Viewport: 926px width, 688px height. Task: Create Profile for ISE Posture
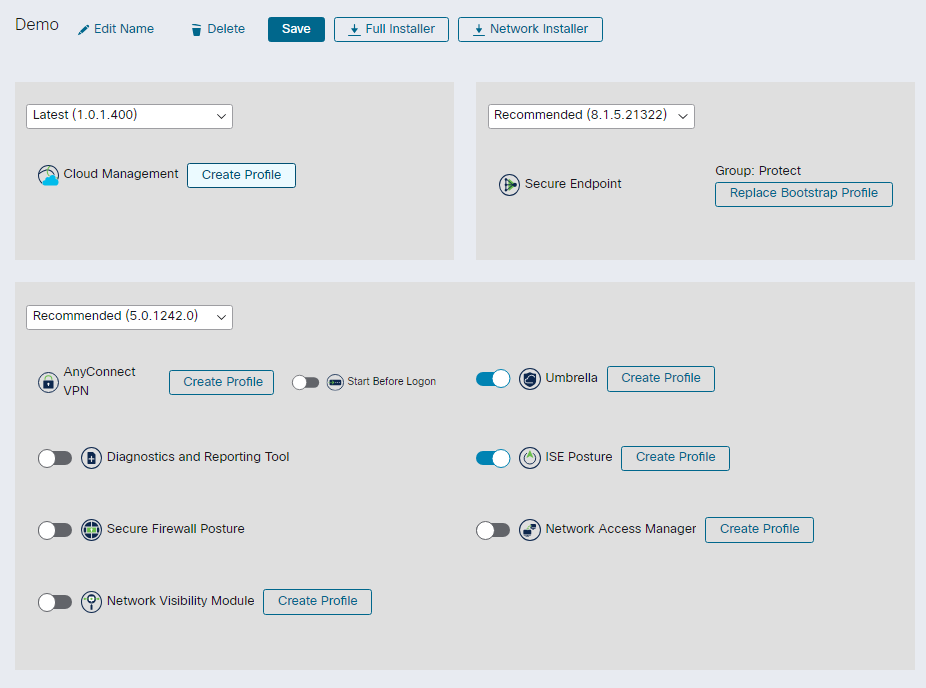pyautogui.click(x=676, y=458)
